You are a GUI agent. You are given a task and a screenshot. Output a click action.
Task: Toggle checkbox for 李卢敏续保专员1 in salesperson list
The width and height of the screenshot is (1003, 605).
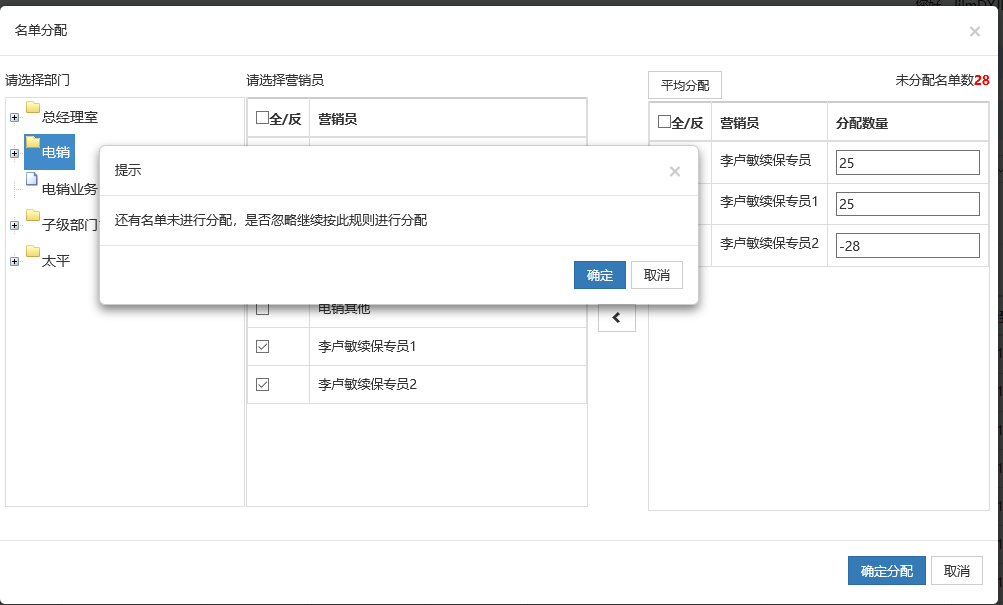click(x=263, y=346)
